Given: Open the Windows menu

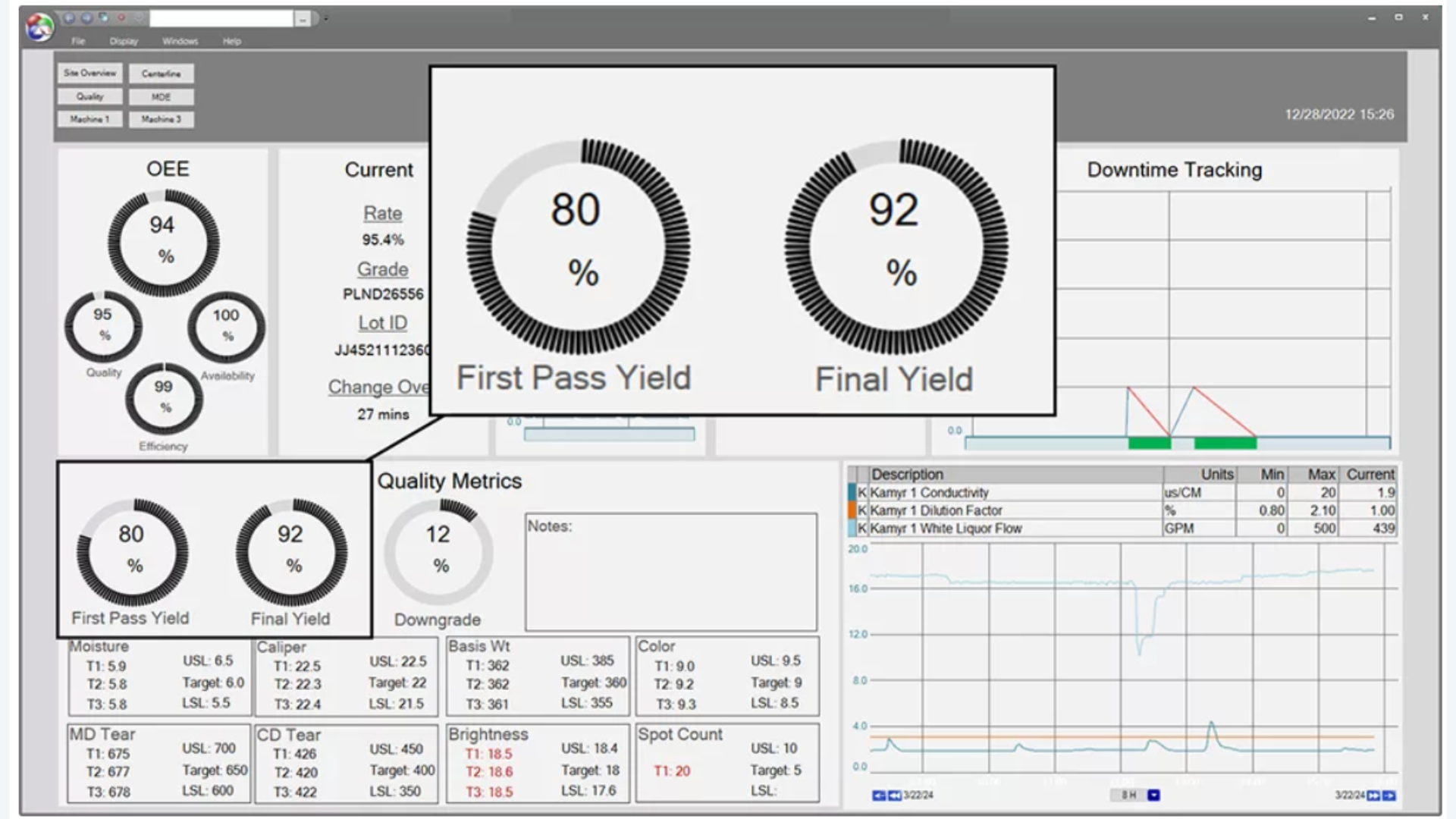Looking at the screenshot, I should coord(180,41).
